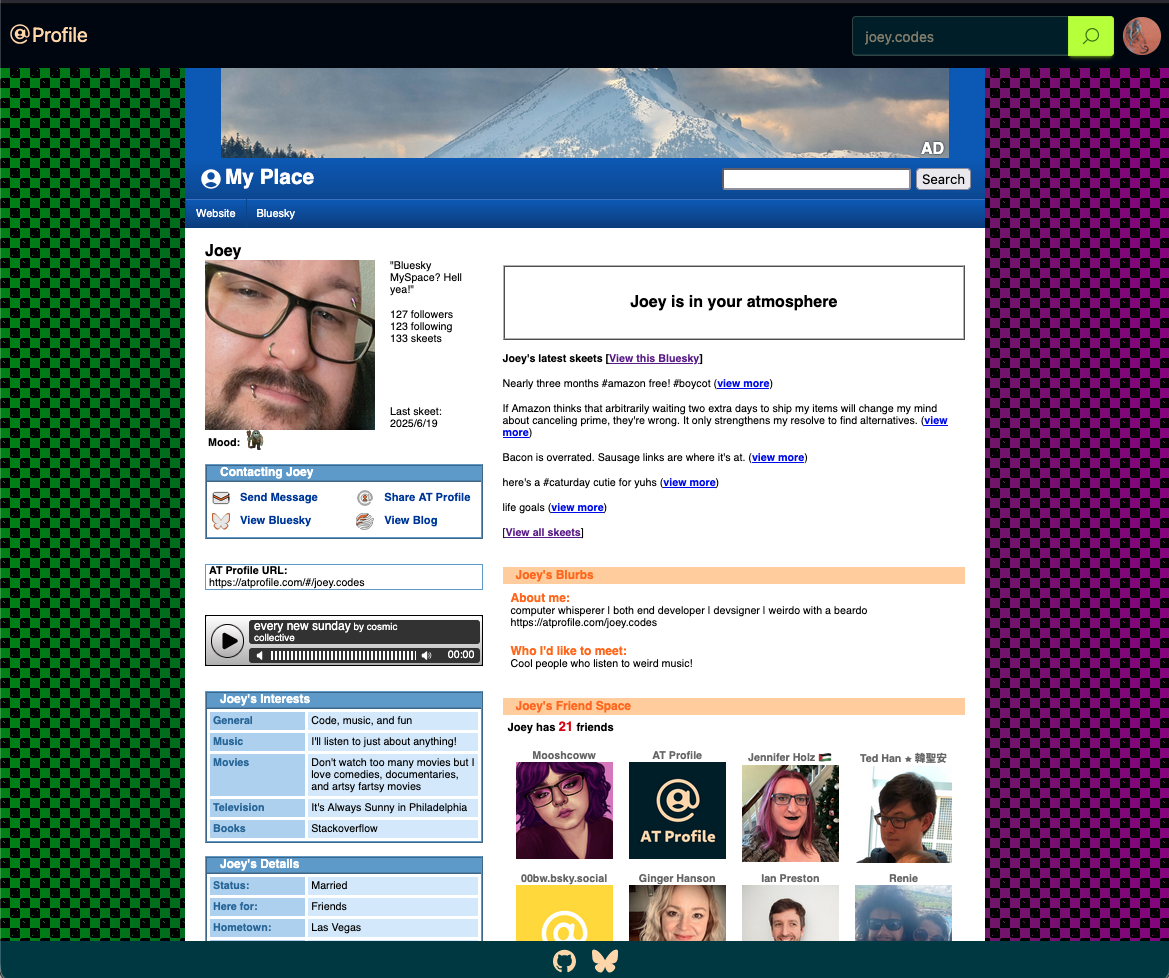
Task: Open the View this Bluesky link
Action: click(654, 358)
